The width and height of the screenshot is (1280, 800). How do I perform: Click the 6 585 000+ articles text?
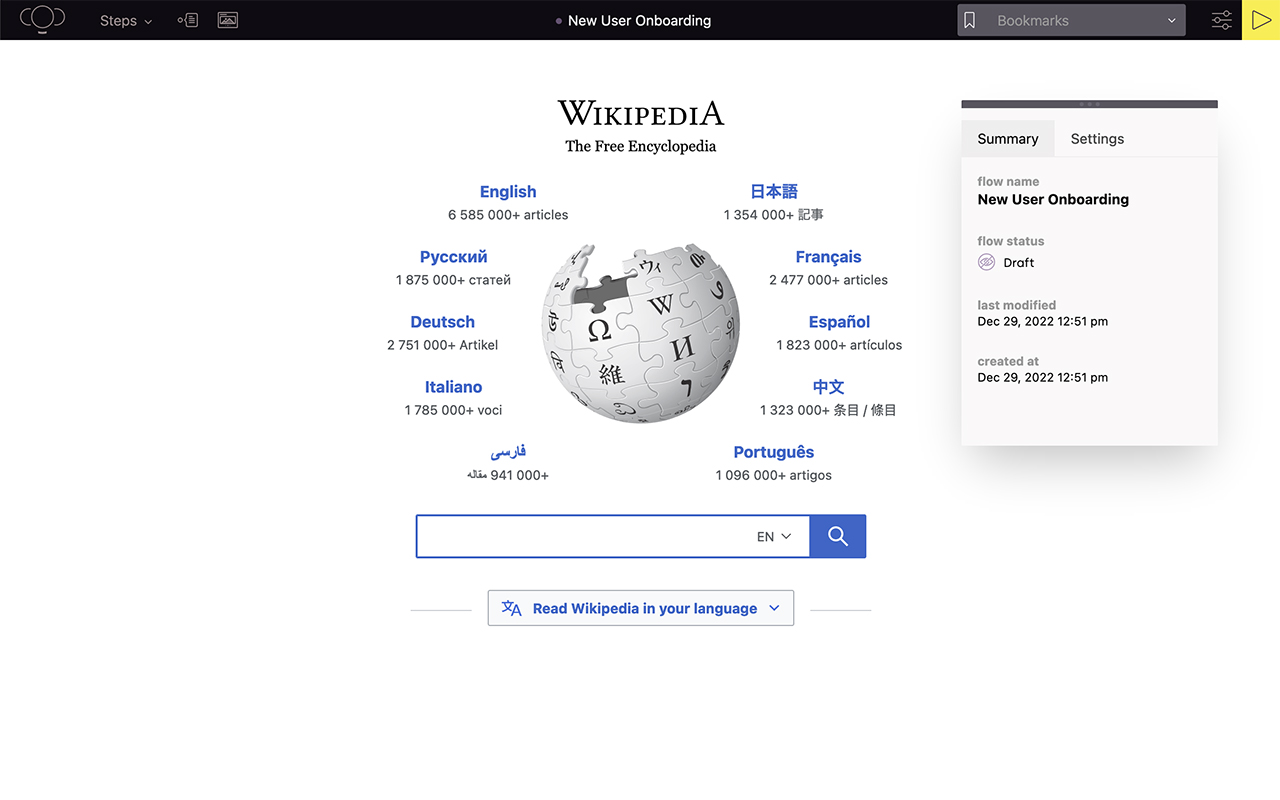508,215
